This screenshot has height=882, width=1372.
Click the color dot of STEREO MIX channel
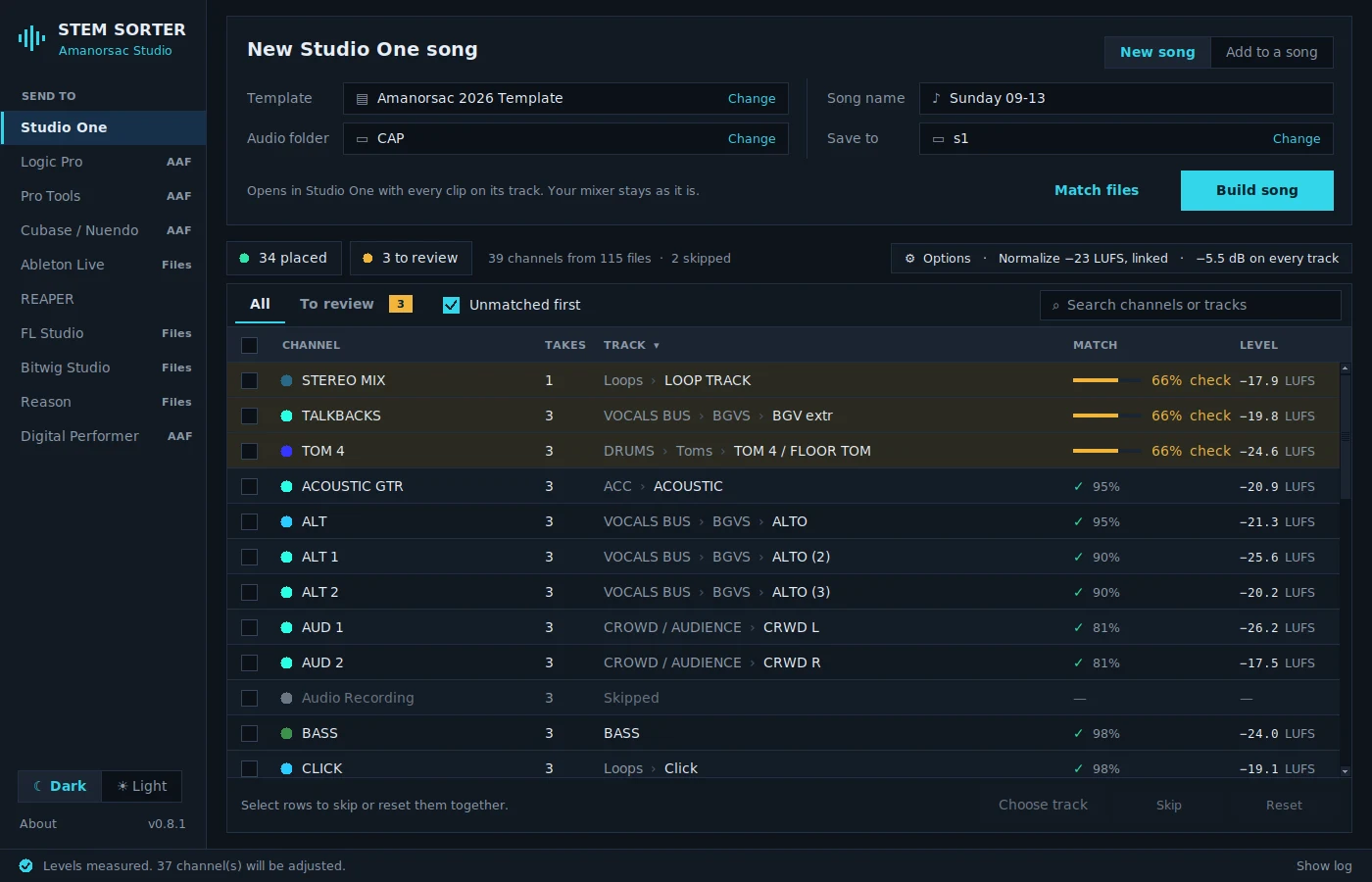tap(286, 380)
